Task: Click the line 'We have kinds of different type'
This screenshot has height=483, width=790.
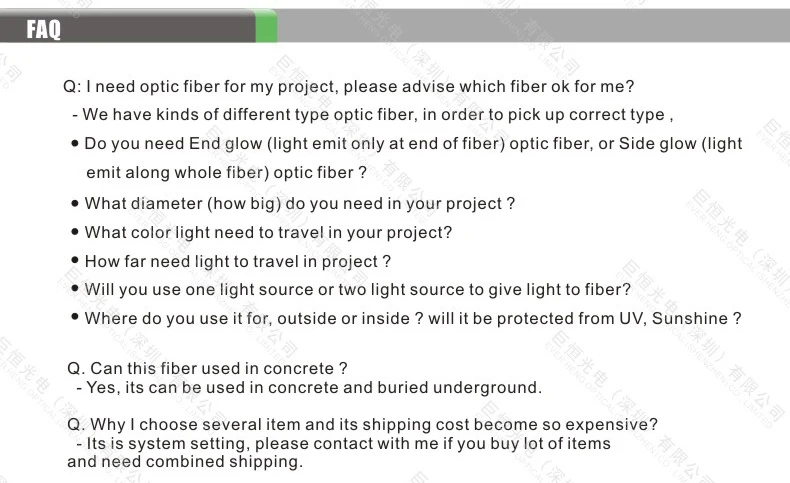Action: tap(373, 115)
